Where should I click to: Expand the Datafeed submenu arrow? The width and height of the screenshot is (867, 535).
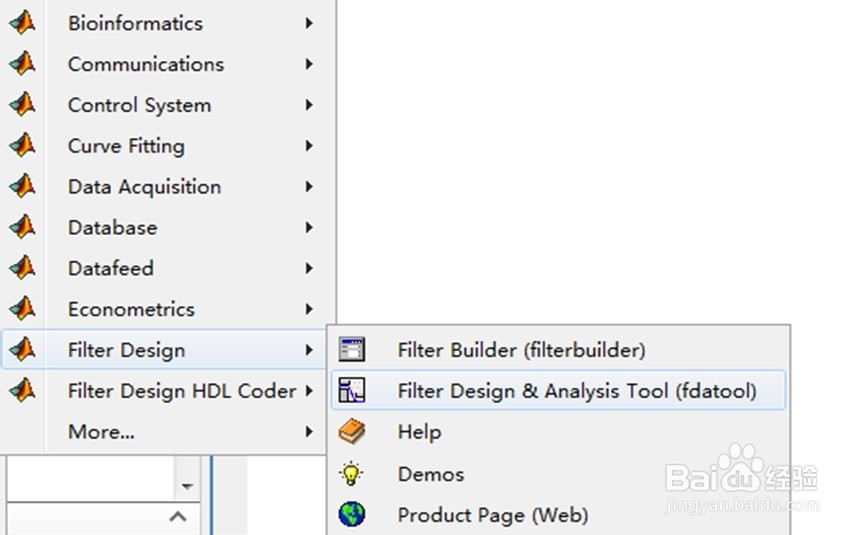(309, 268)
